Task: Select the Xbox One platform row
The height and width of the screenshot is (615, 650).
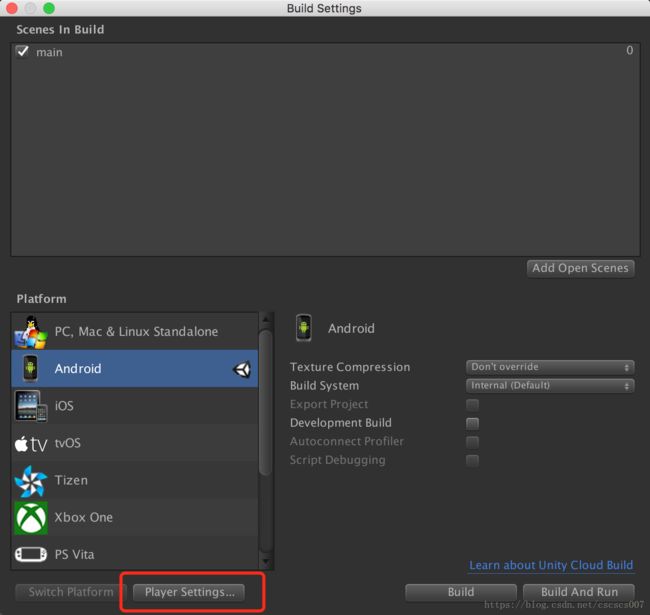Action: point(135,517)
